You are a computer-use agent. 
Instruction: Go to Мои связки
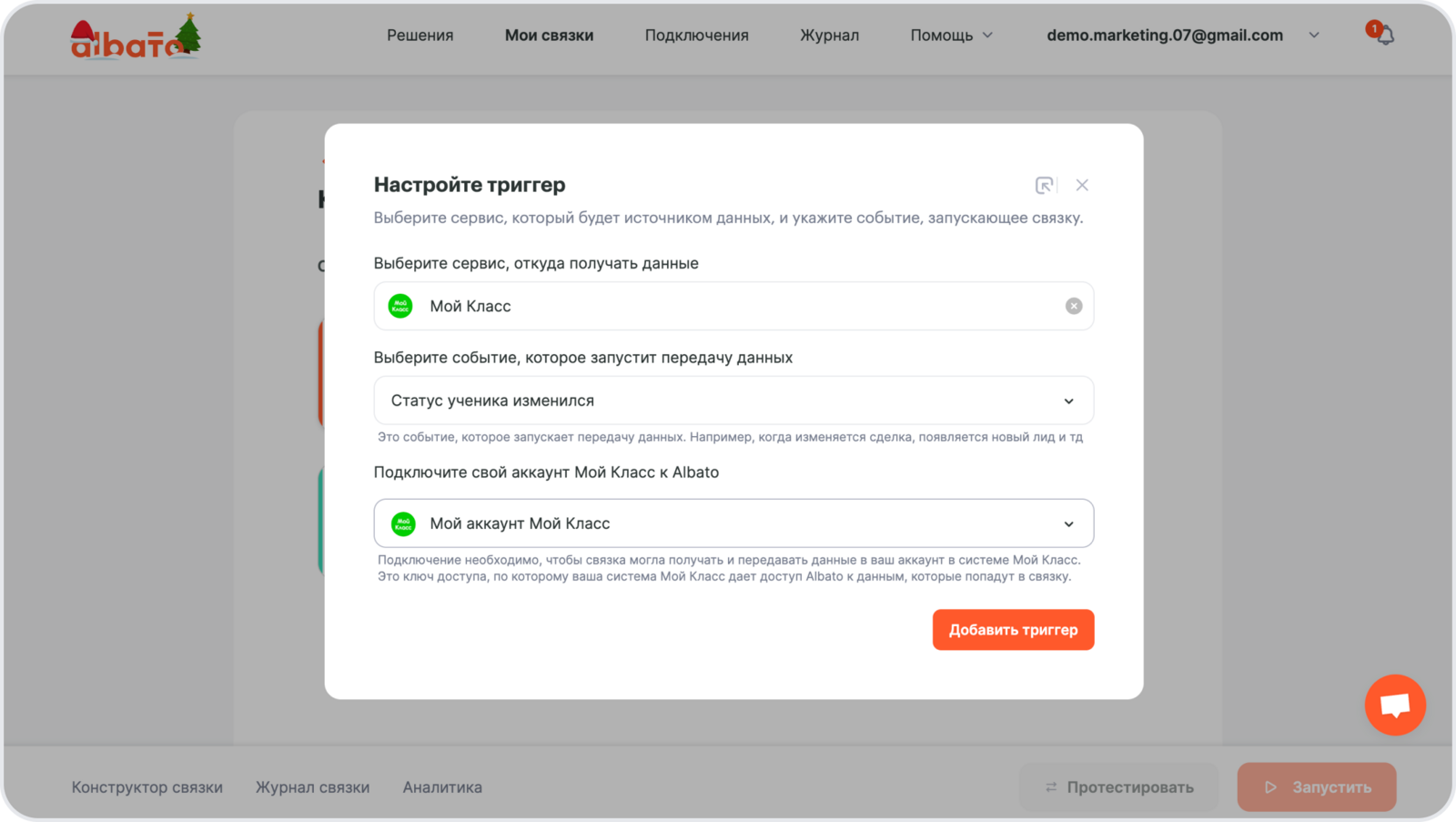click(549, 36)
